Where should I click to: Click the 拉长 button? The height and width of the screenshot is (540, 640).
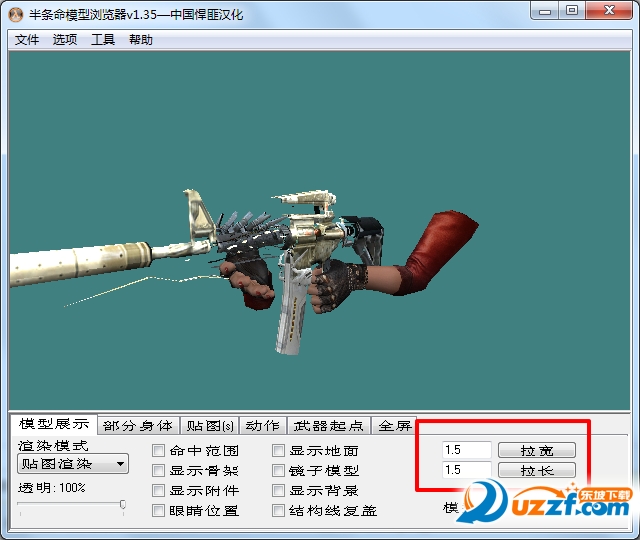[537, 470]
